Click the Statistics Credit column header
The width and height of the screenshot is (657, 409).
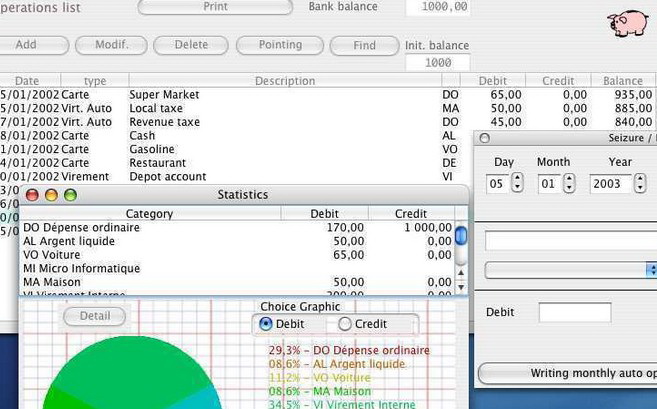pyautogui.click(x=411, y=214)
